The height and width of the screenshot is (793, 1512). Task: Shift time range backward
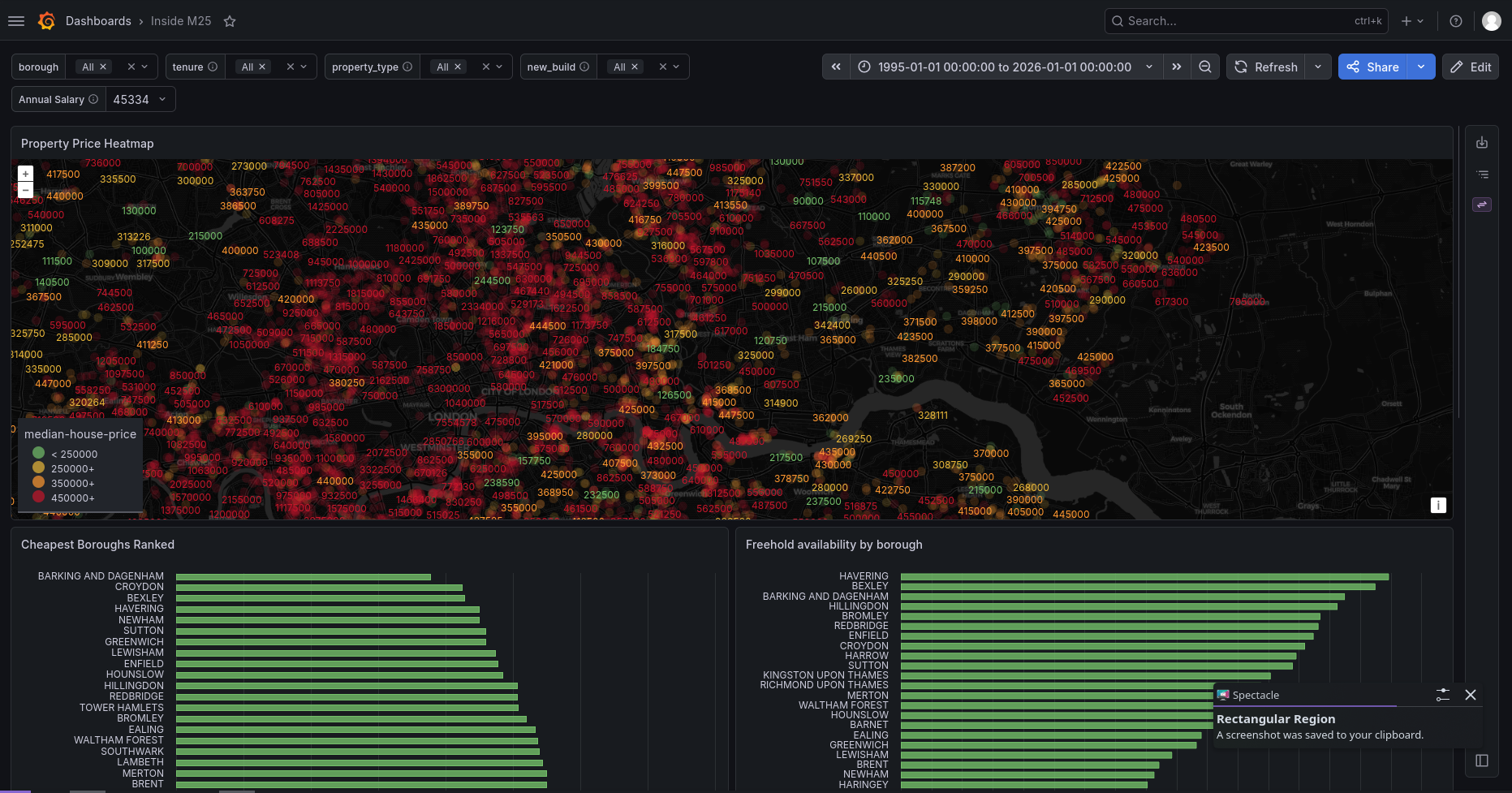(836, 67)
